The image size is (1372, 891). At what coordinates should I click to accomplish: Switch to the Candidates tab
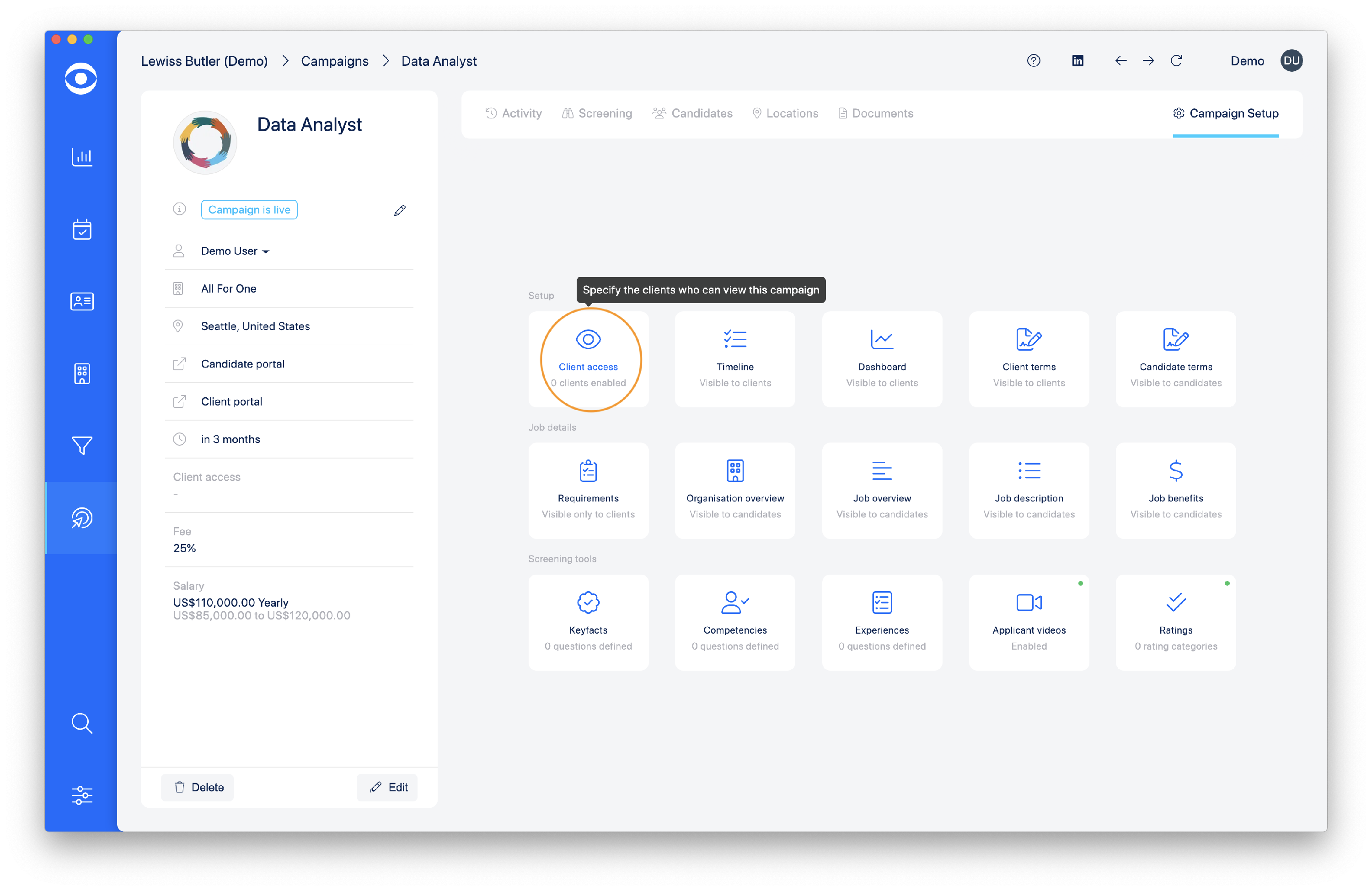tap(692, 113)
